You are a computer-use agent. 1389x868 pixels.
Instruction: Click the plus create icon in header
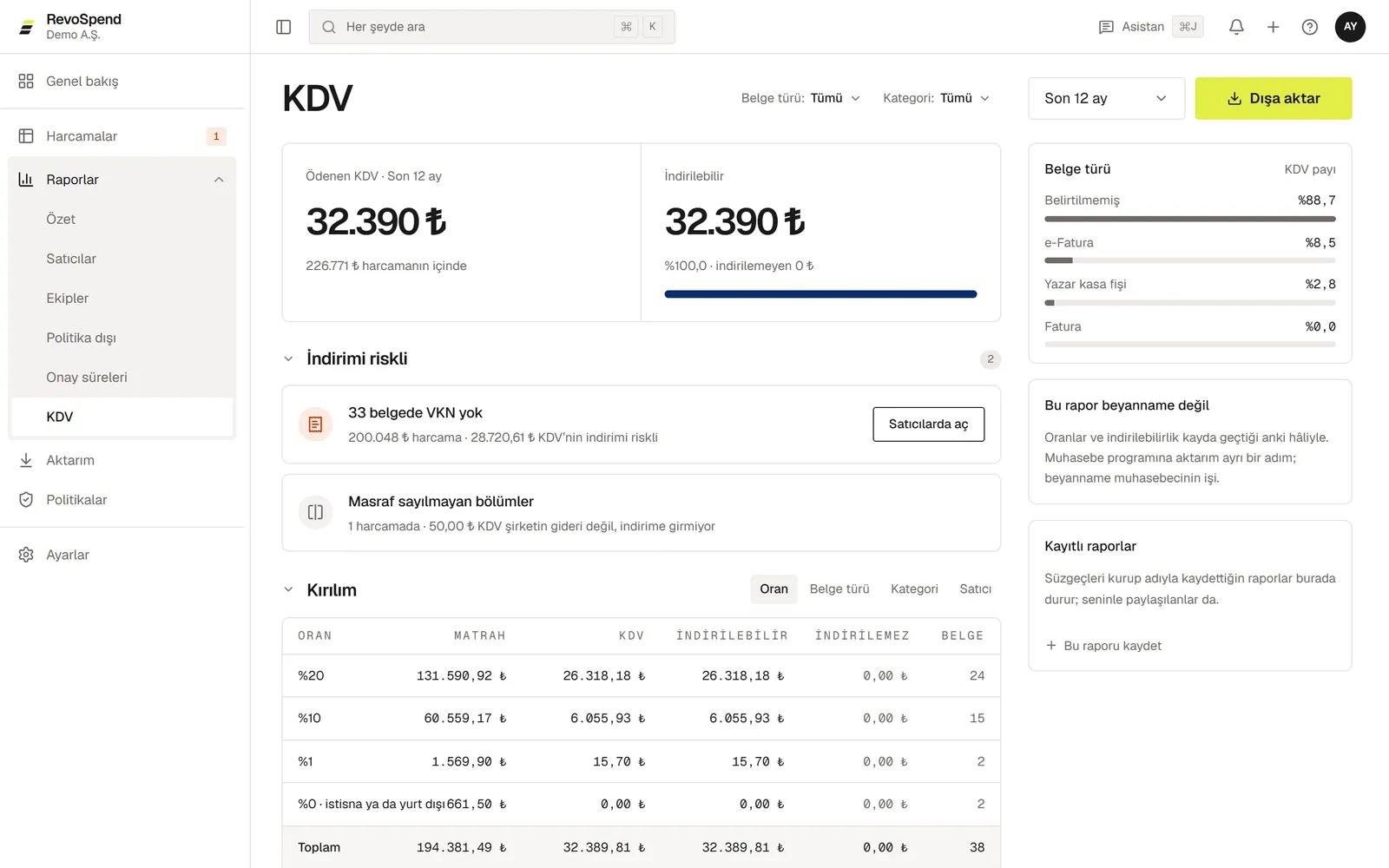(1273, 27)
